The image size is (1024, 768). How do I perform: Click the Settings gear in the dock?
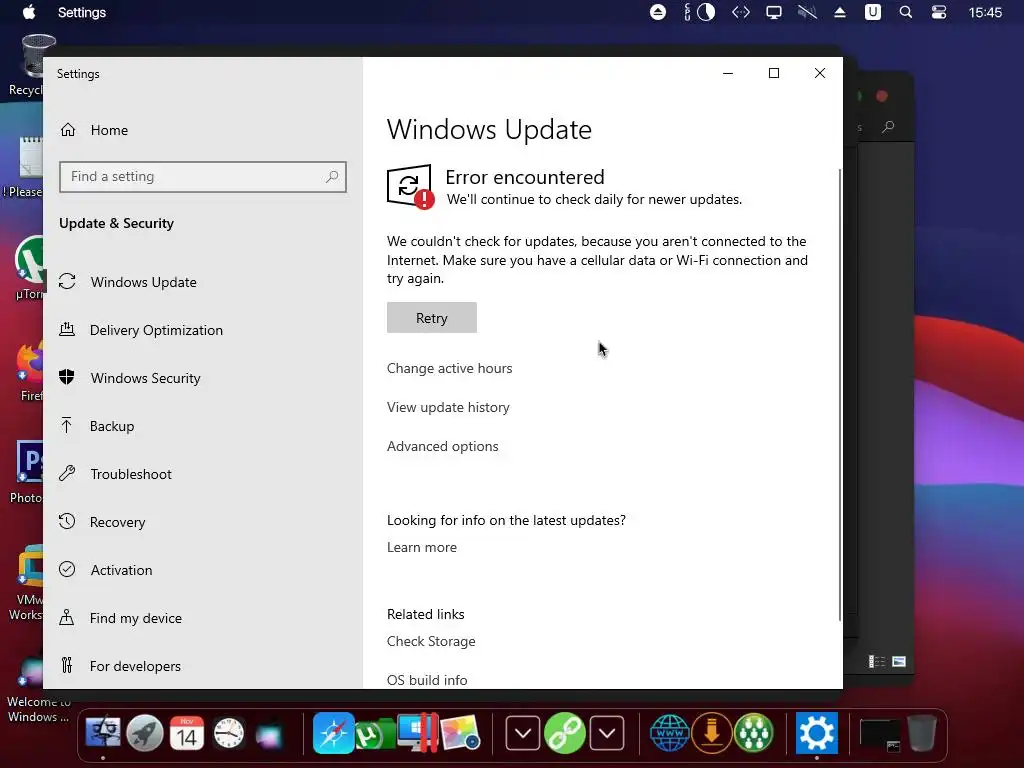point(816,733)
